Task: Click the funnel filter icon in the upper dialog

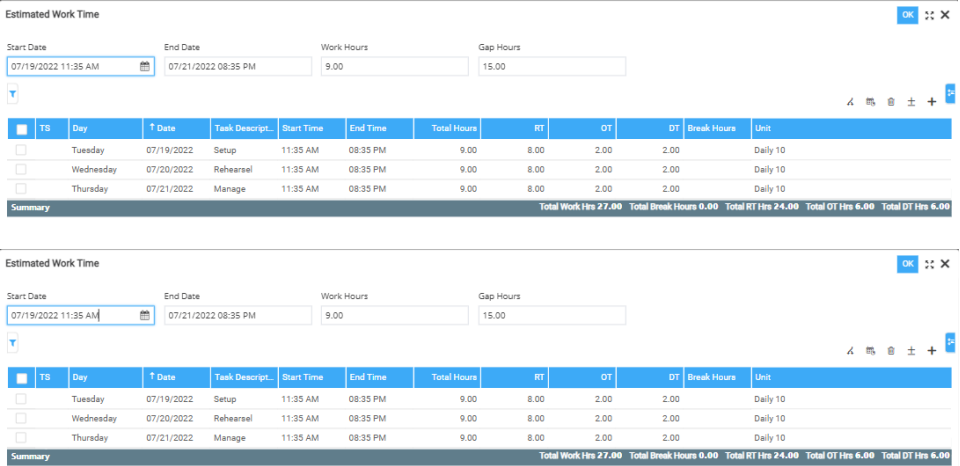Action: 13,94
